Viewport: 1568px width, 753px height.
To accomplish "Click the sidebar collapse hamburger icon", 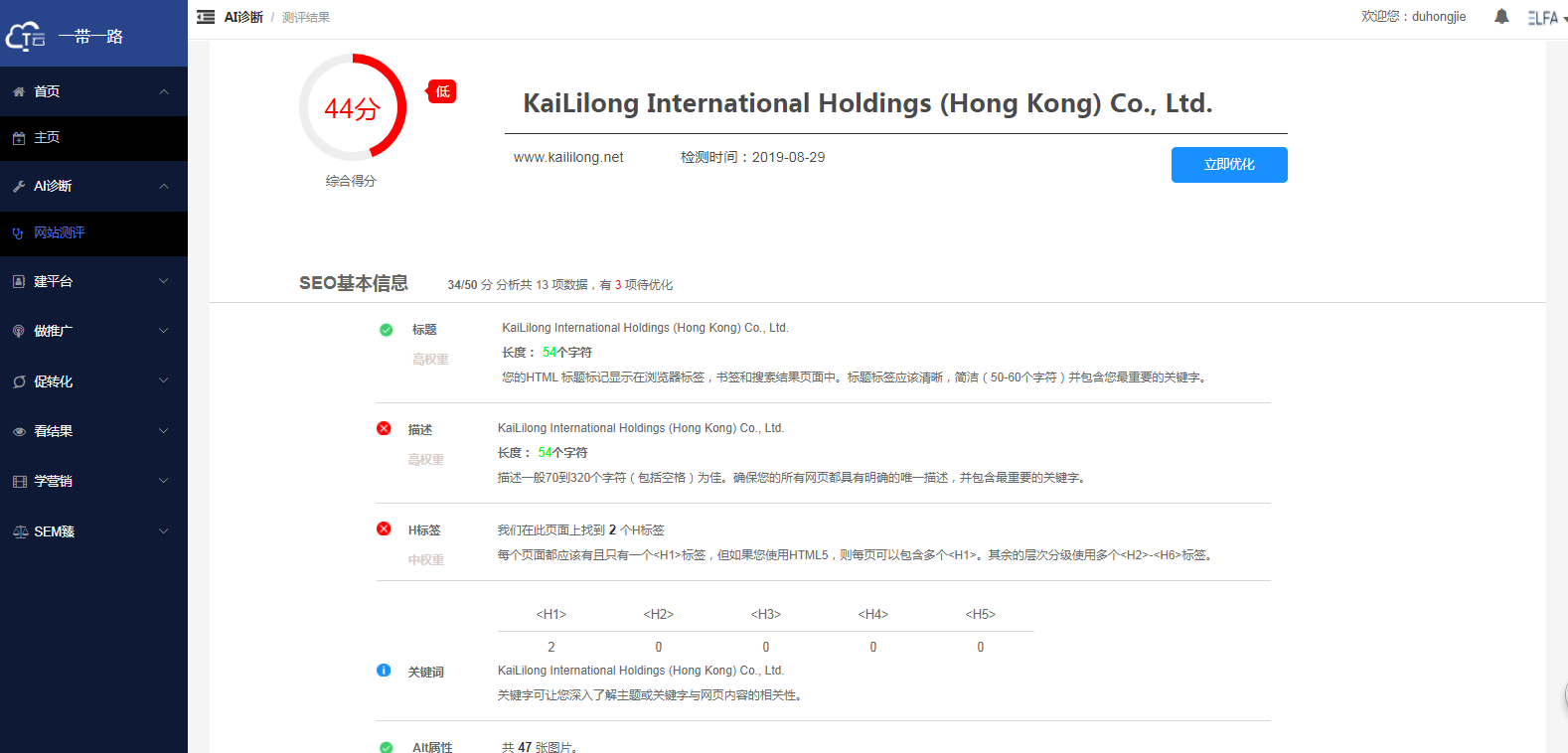I will click(206, 17).
